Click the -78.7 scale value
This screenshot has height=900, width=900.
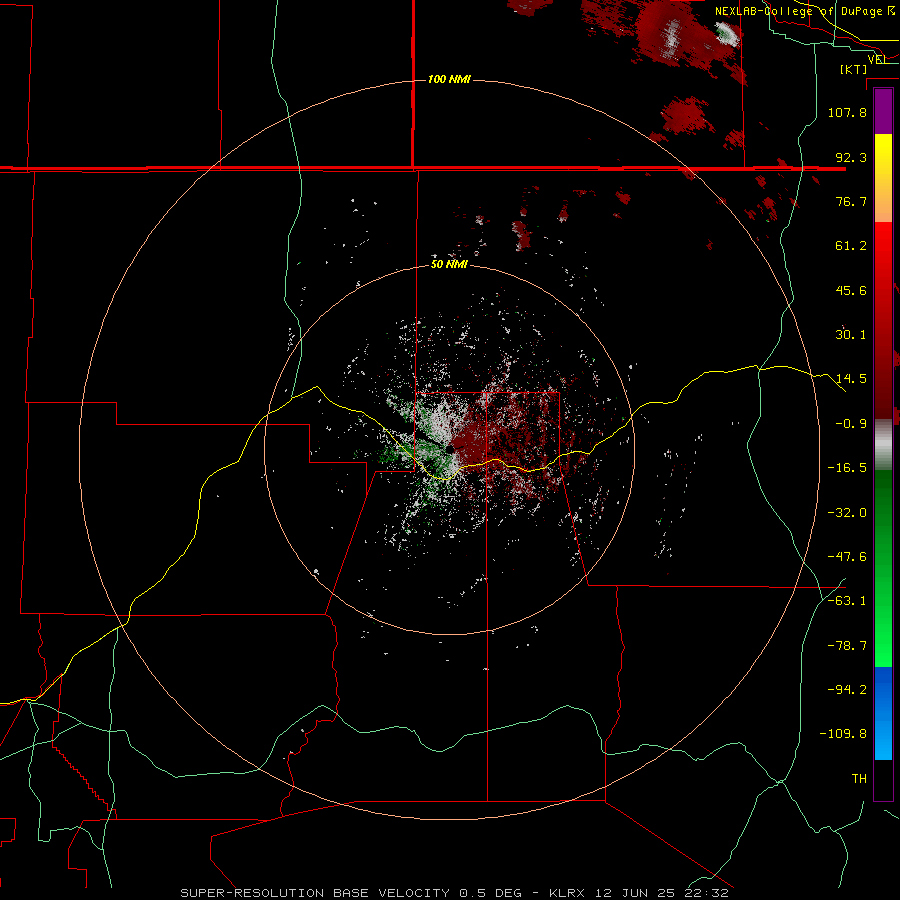[x=847, y=646]
